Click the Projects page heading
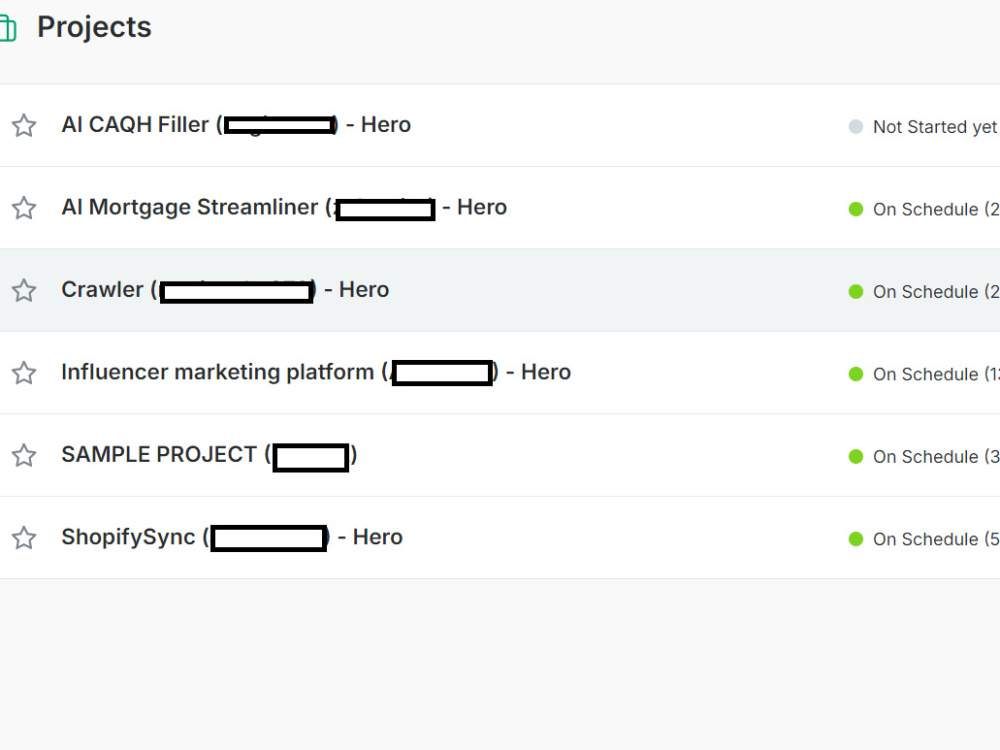 tap(94, 27)
